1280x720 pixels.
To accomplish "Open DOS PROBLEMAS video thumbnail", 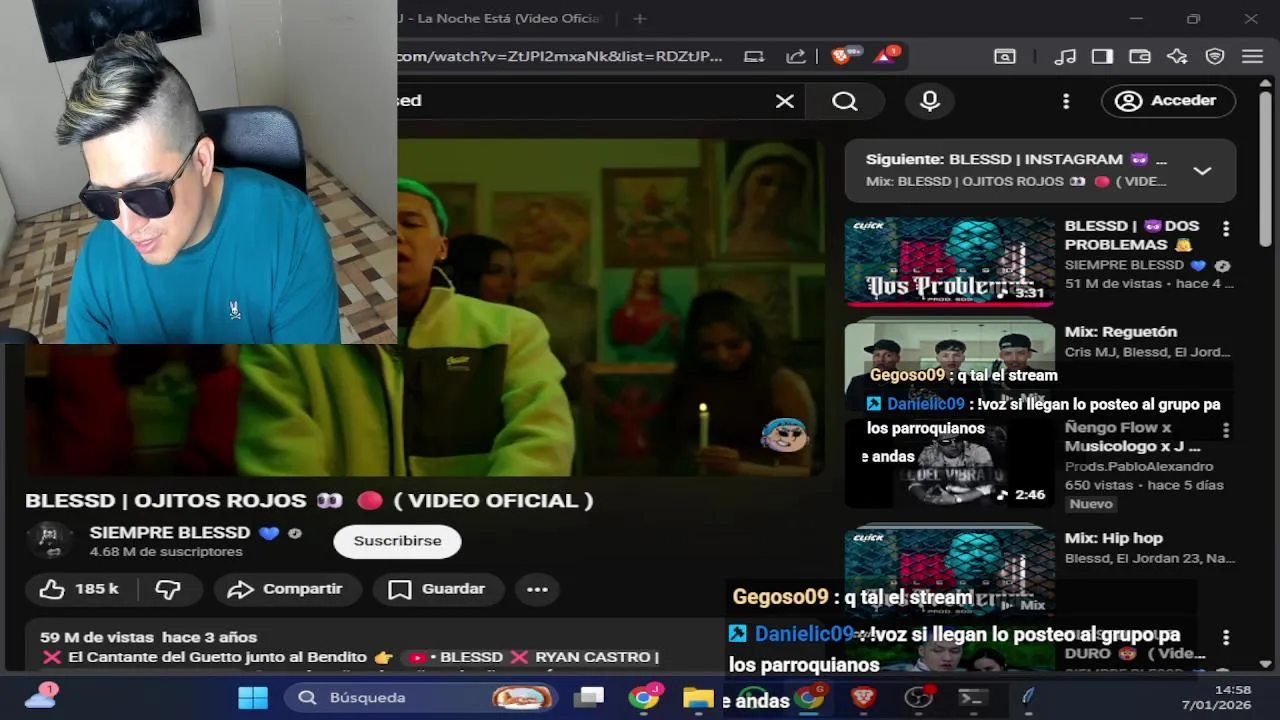I will click(949, 261).
